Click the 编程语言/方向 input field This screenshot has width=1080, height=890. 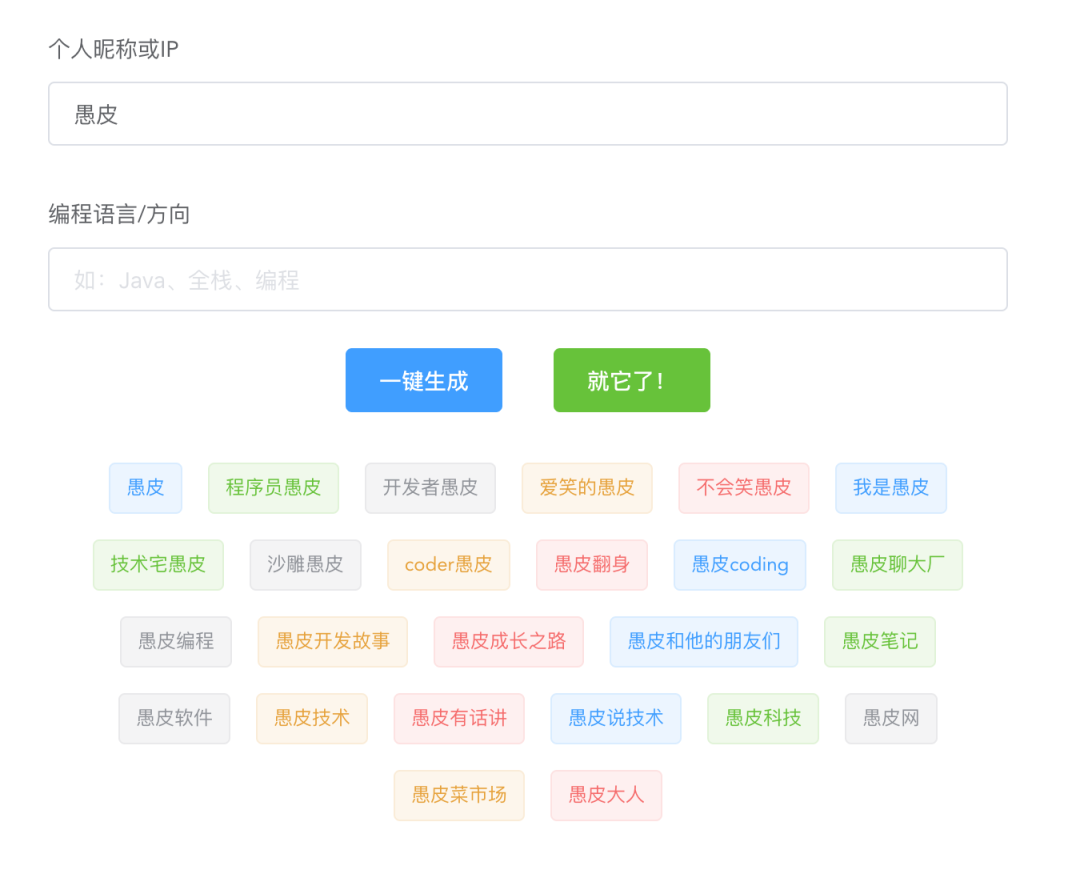point(527,279)
